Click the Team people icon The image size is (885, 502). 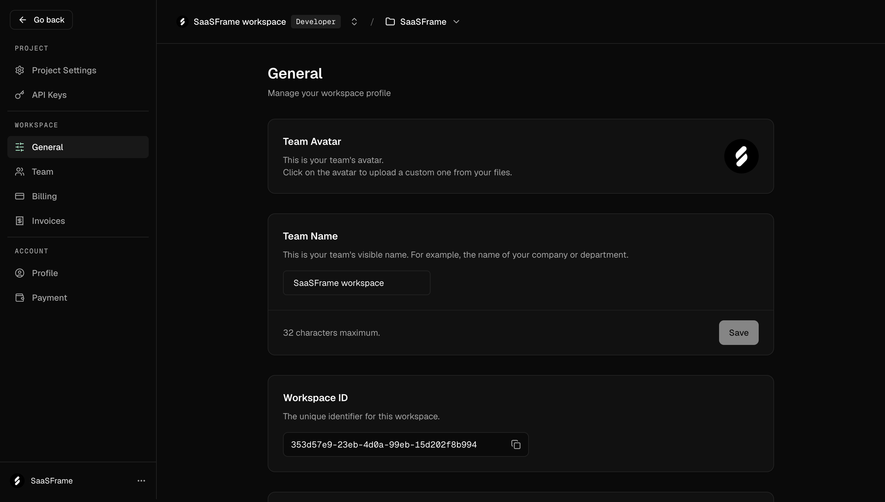20,172
